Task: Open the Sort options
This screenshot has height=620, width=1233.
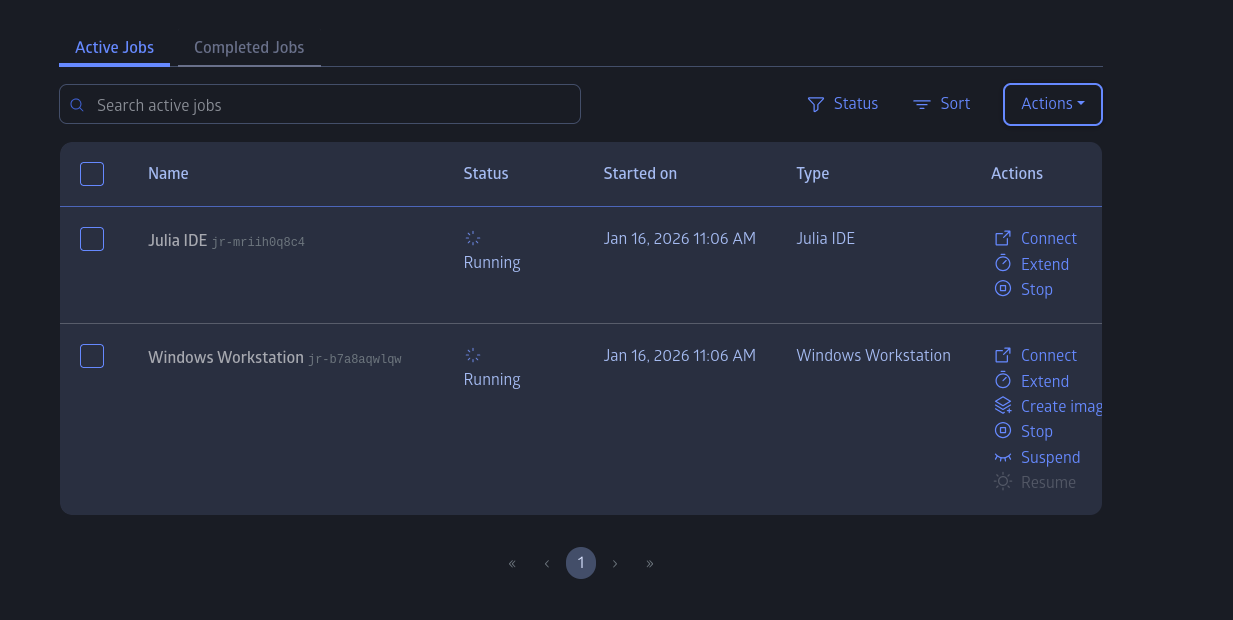Action: 942,104
